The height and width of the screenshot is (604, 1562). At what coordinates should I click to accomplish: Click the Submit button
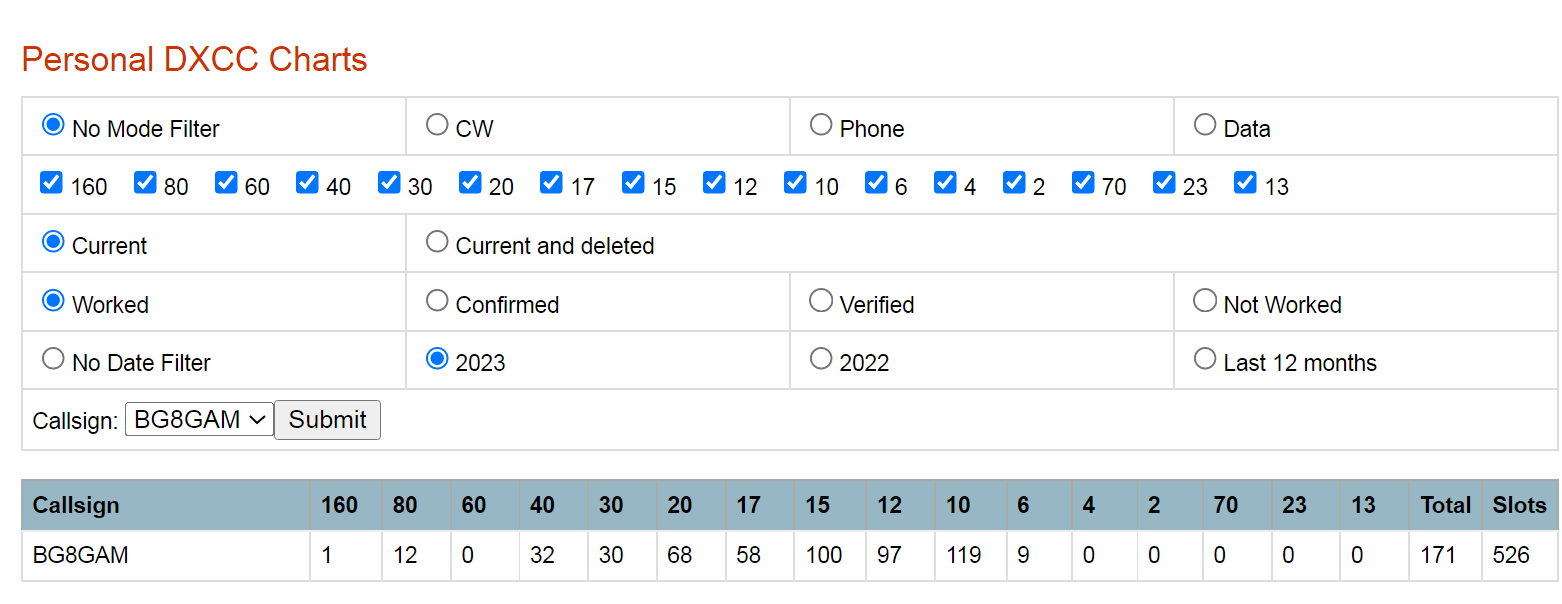pyautogui.click(x=327, y=420)
